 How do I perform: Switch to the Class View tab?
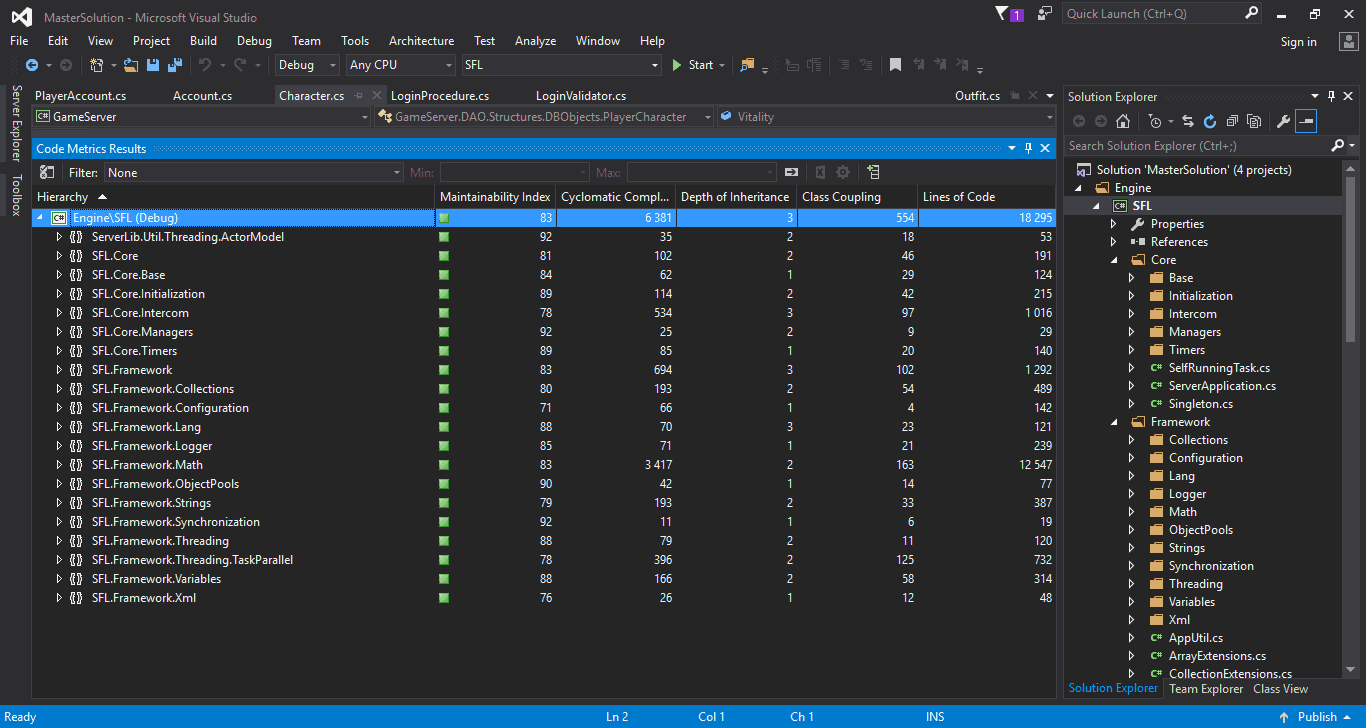pos(1280,689)
